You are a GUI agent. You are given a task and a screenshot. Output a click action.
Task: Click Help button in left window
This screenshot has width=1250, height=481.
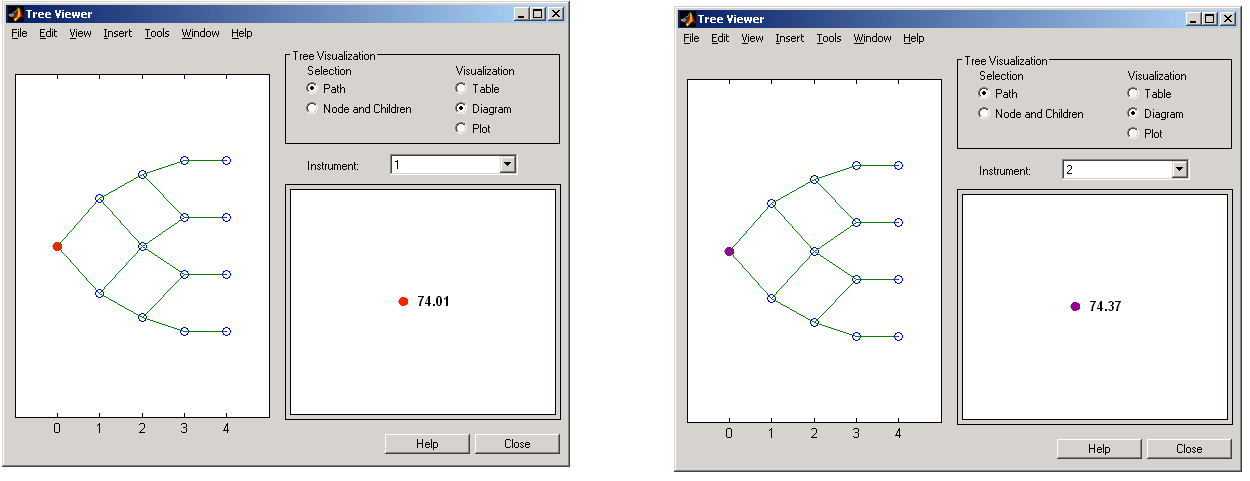427,444
